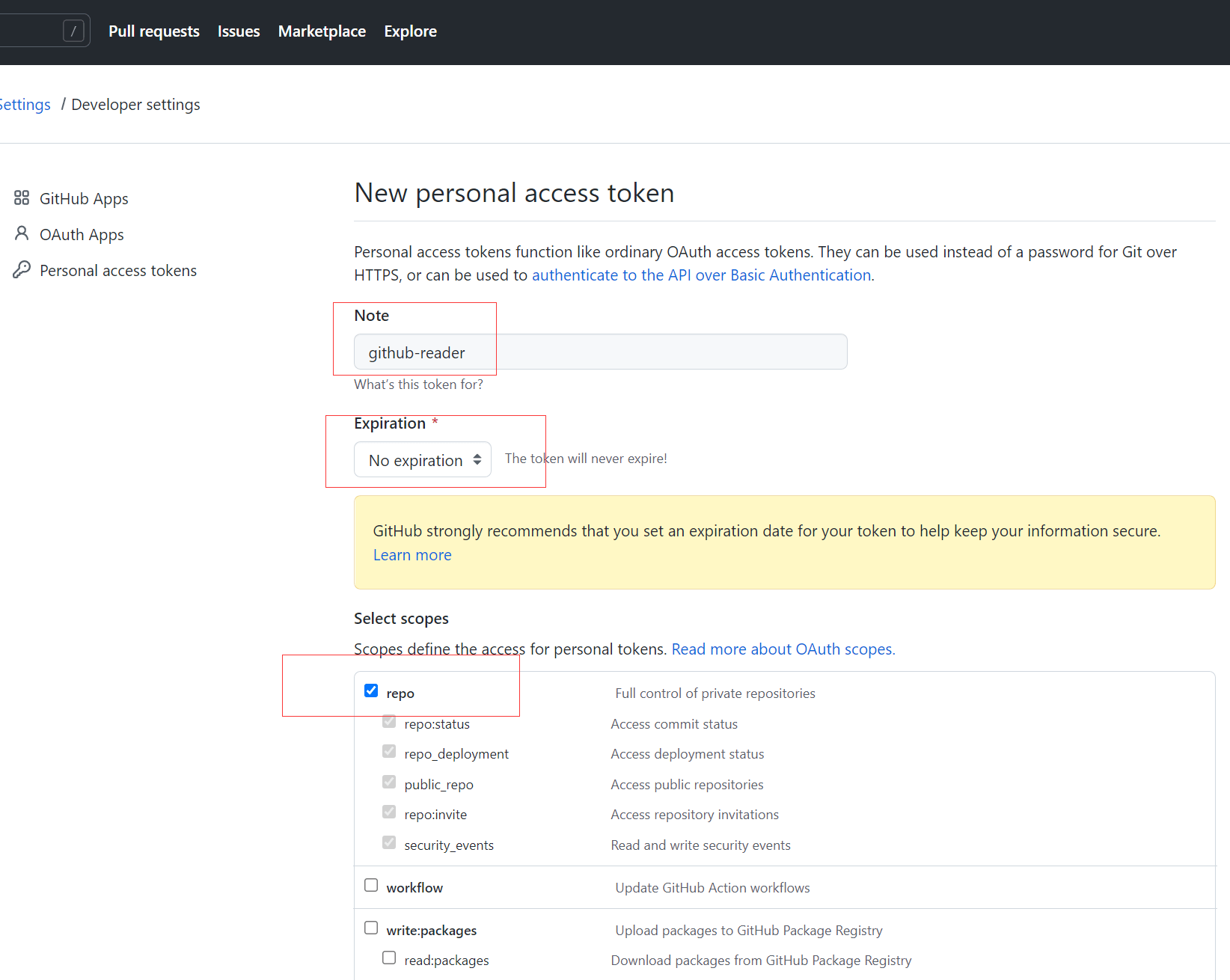This screenshot has height=980, width=1230.
Task: Click 'Update GitHub Action workflows' description
Action: point(712,888)
